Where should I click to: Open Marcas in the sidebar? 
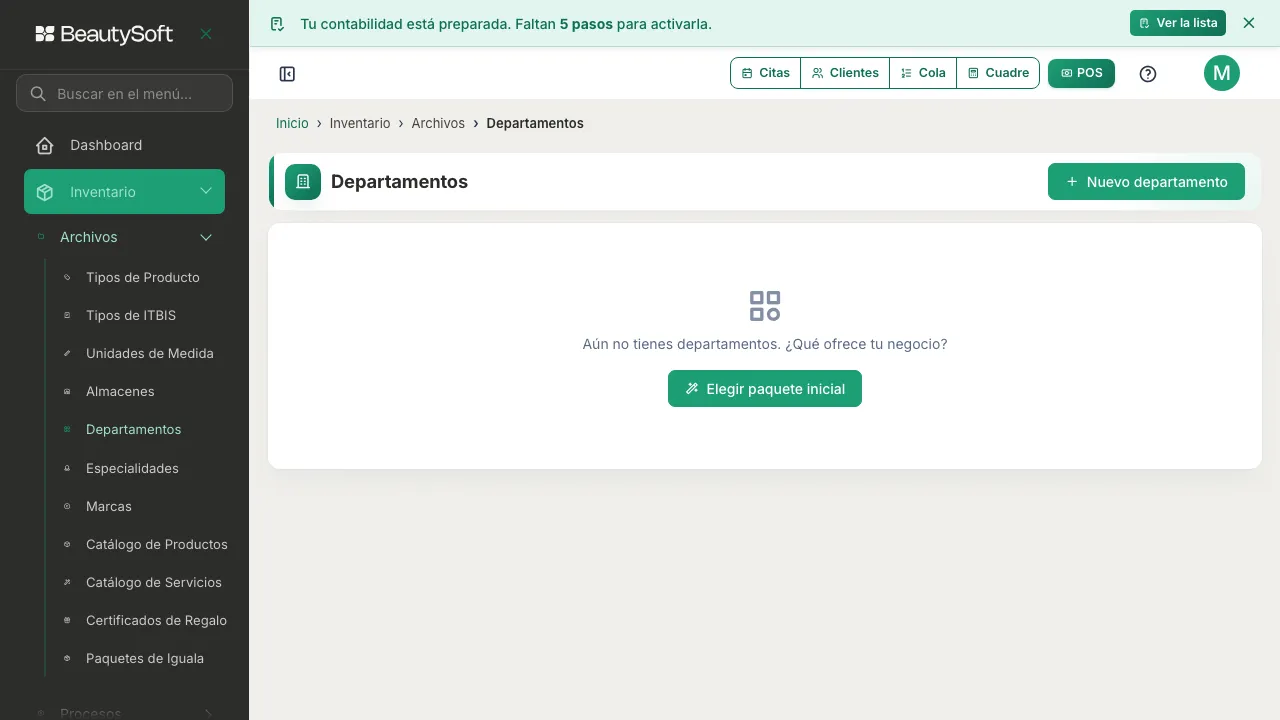(109, 507)
